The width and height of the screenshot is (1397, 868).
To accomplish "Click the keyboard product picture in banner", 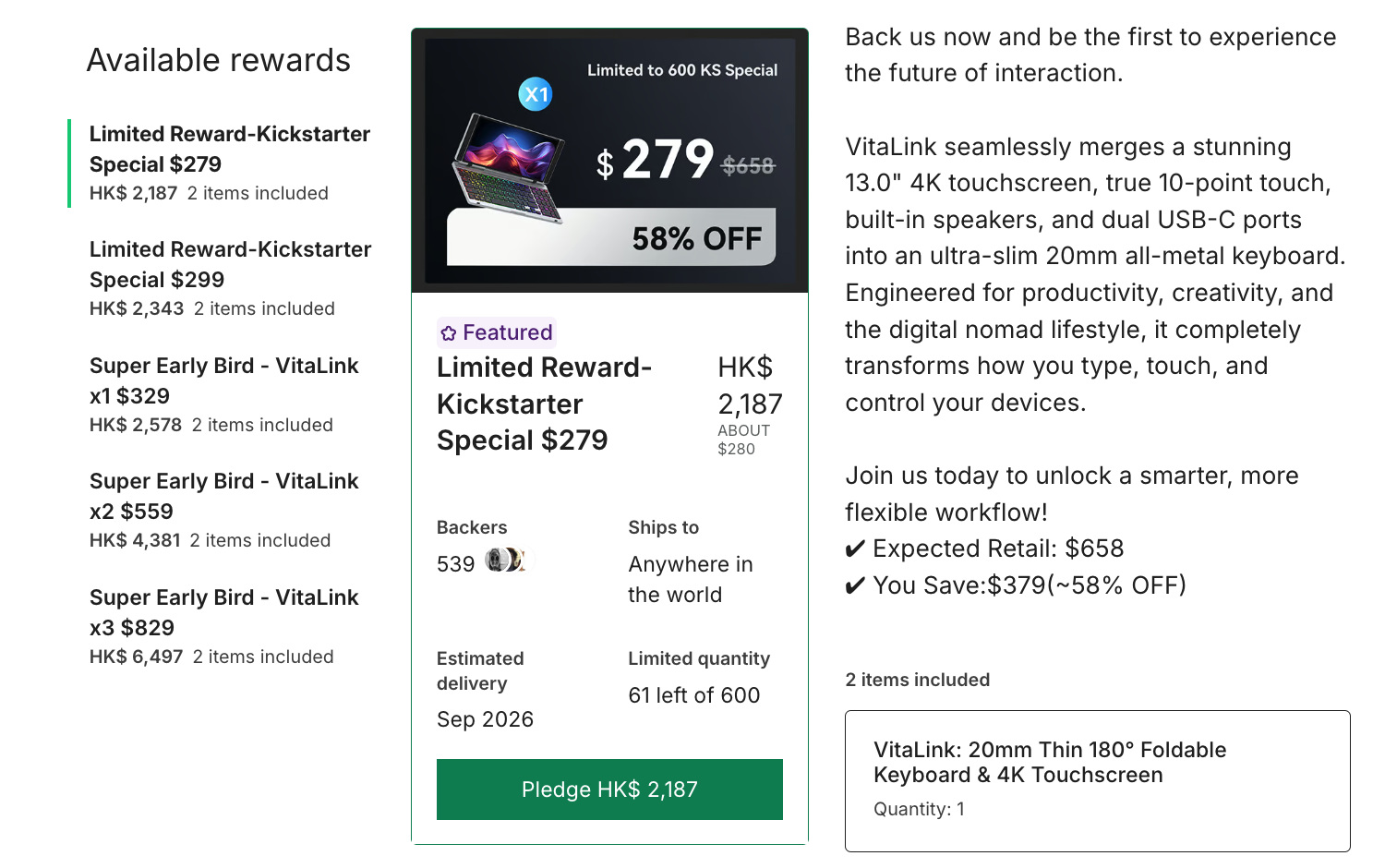I will (x=507, y=168).
